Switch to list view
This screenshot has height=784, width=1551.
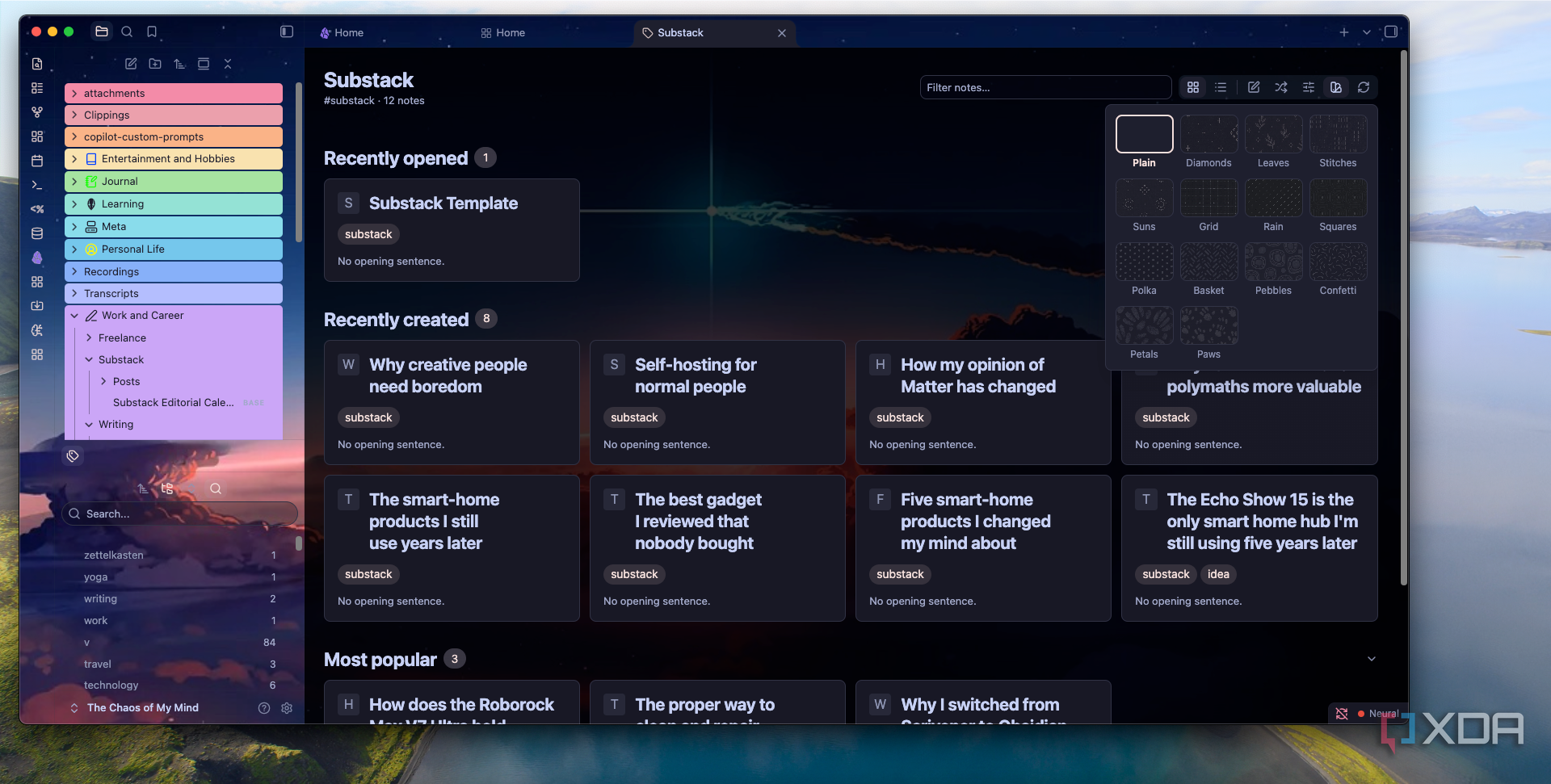[x=1221, y=87]
